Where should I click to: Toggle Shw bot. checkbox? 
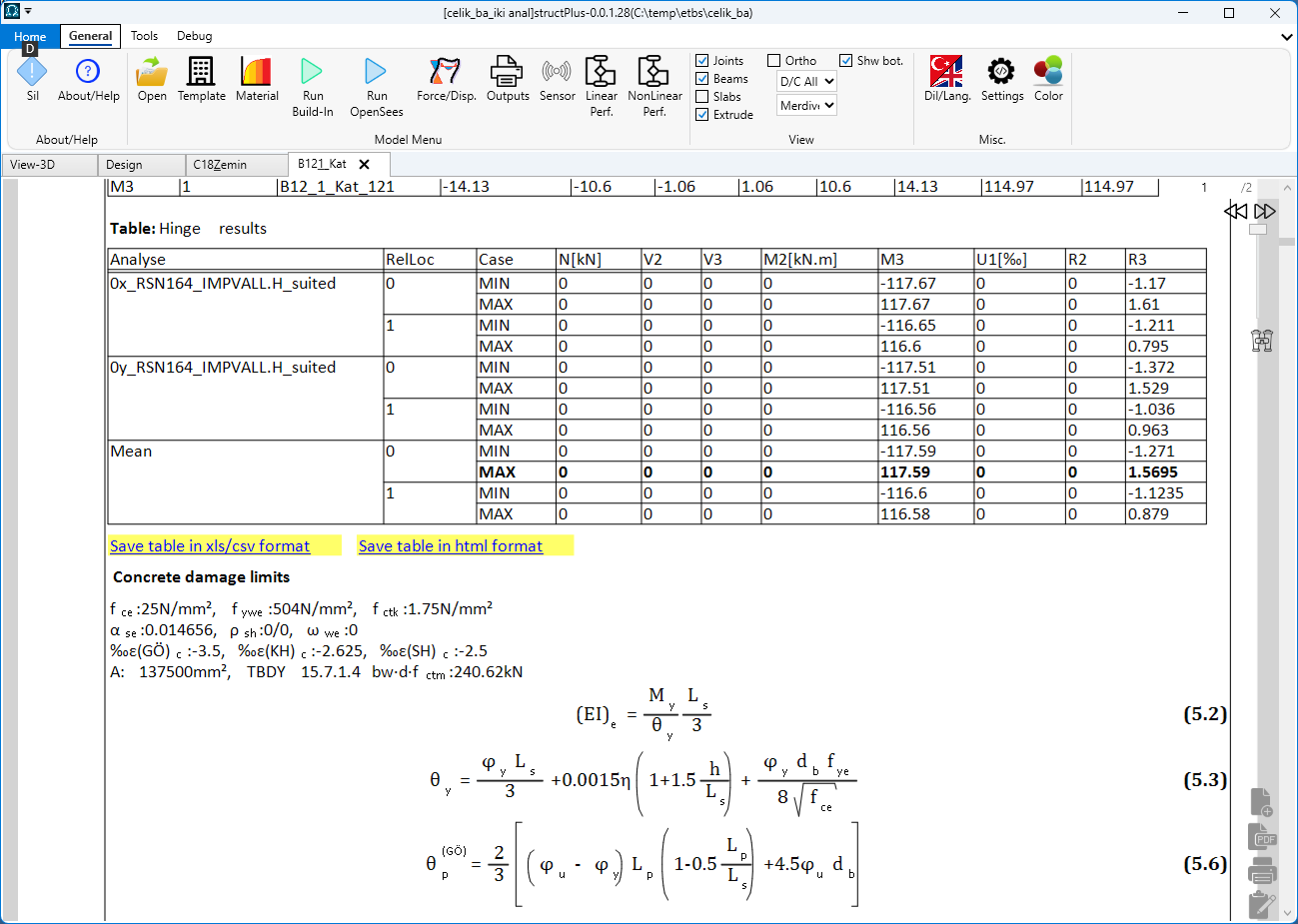pyautogui.click(x=845, y=61)
